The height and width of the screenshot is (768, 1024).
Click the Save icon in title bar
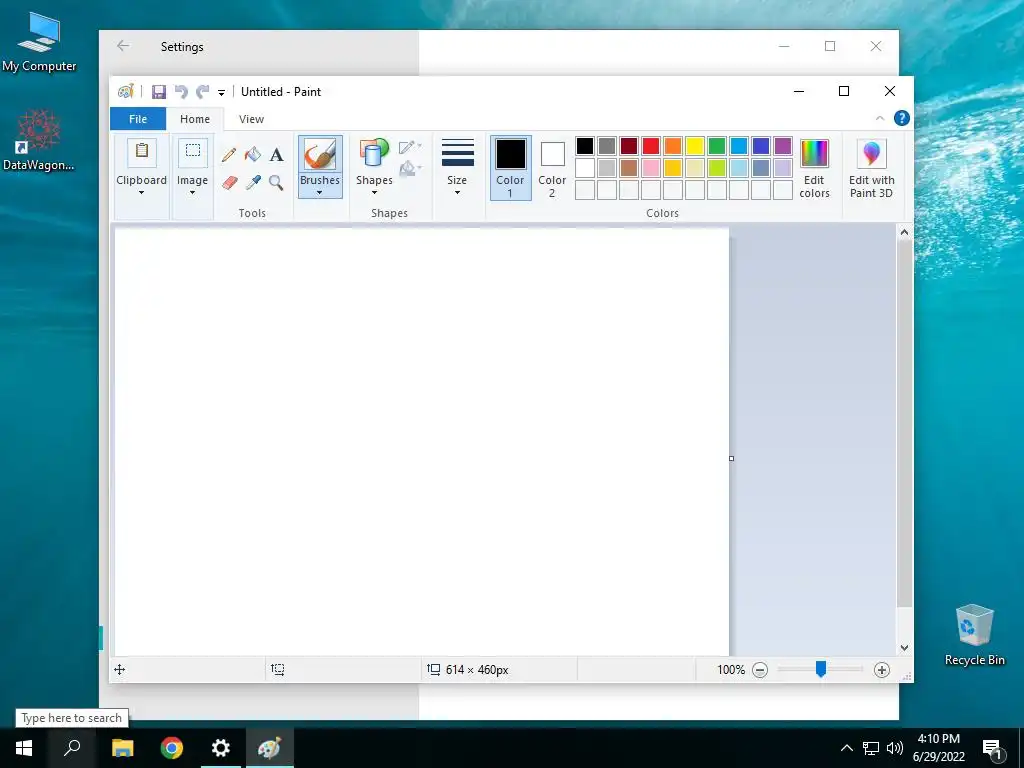(159, 92)
